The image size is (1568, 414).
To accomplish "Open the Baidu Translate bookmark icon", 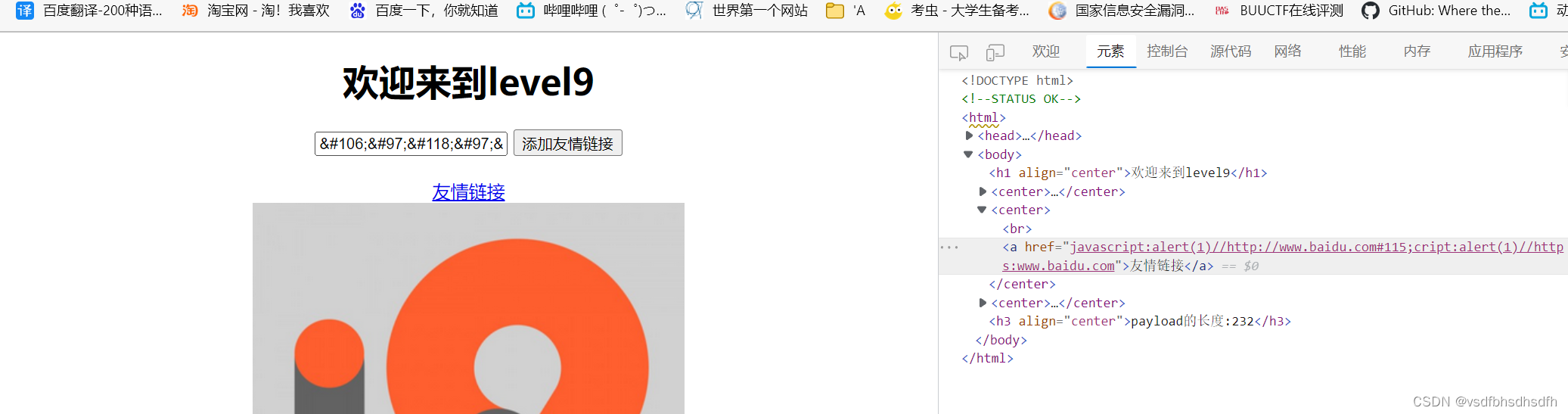I will pyautogui.click(x=25, y=11).
